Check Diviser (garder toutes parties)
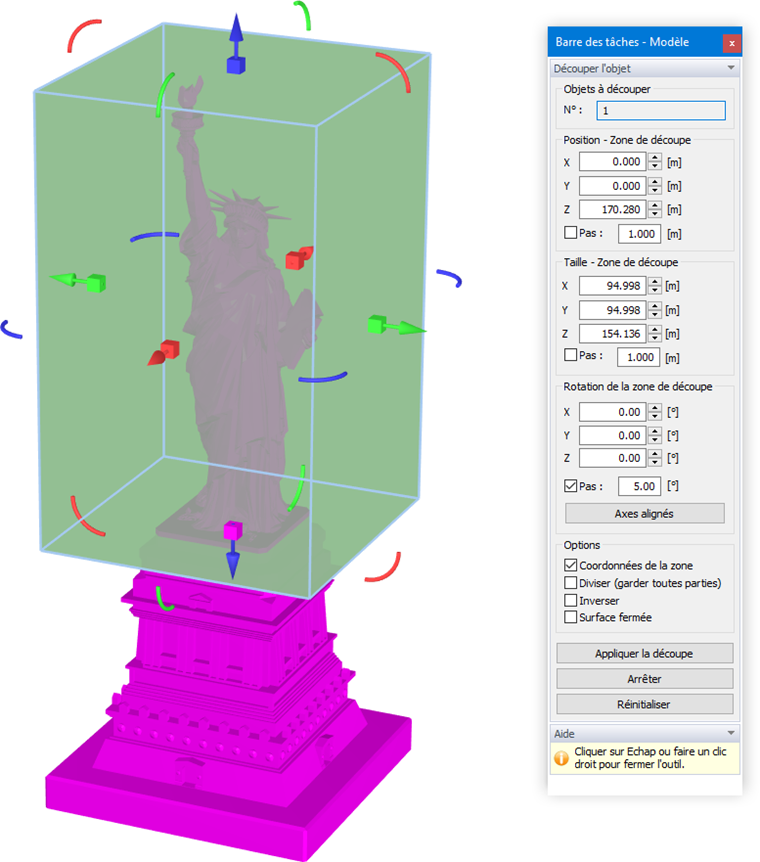The height and width of the screenshot is (862, 760). coord(570,583)
